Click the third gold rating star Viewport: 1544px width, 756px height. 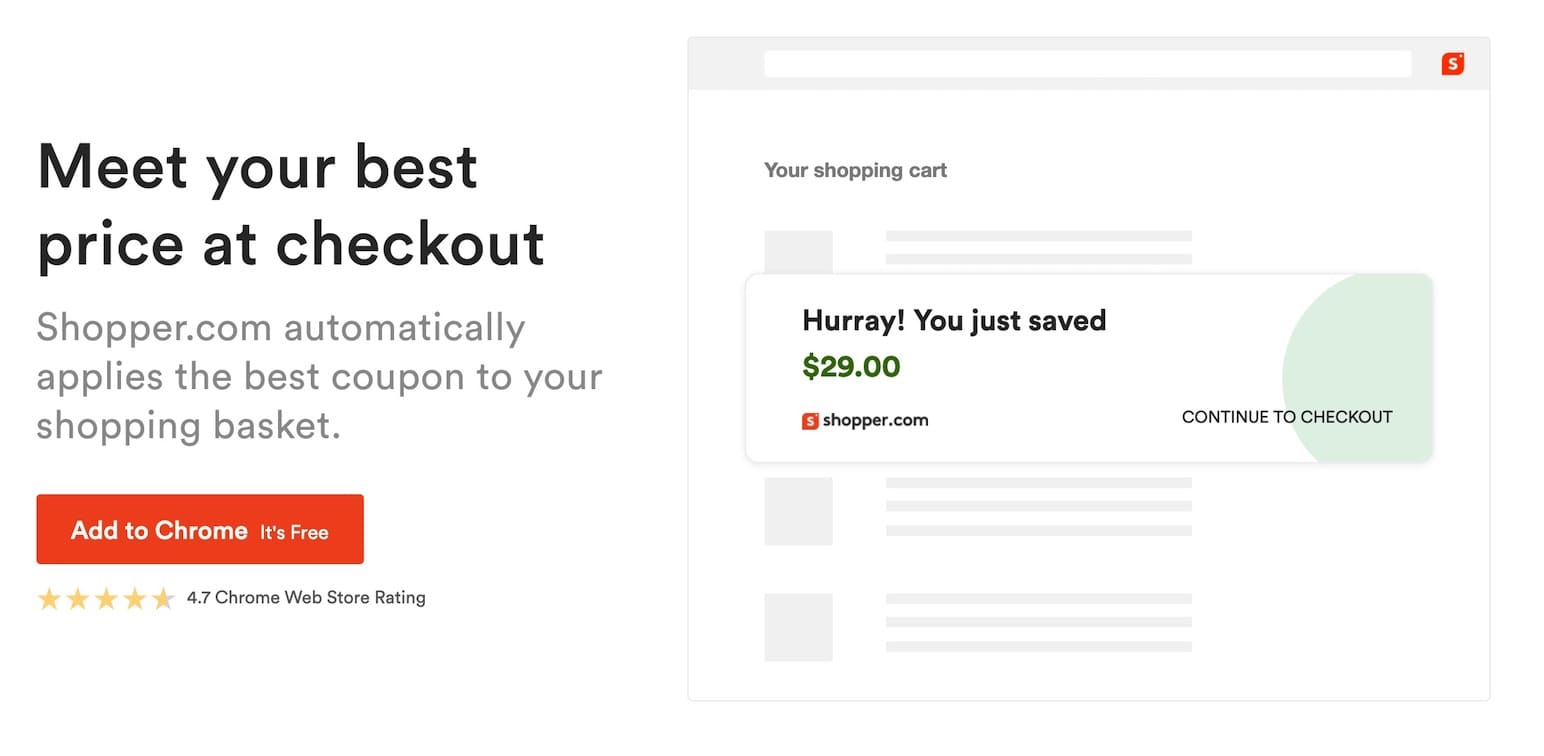[106, 599]
